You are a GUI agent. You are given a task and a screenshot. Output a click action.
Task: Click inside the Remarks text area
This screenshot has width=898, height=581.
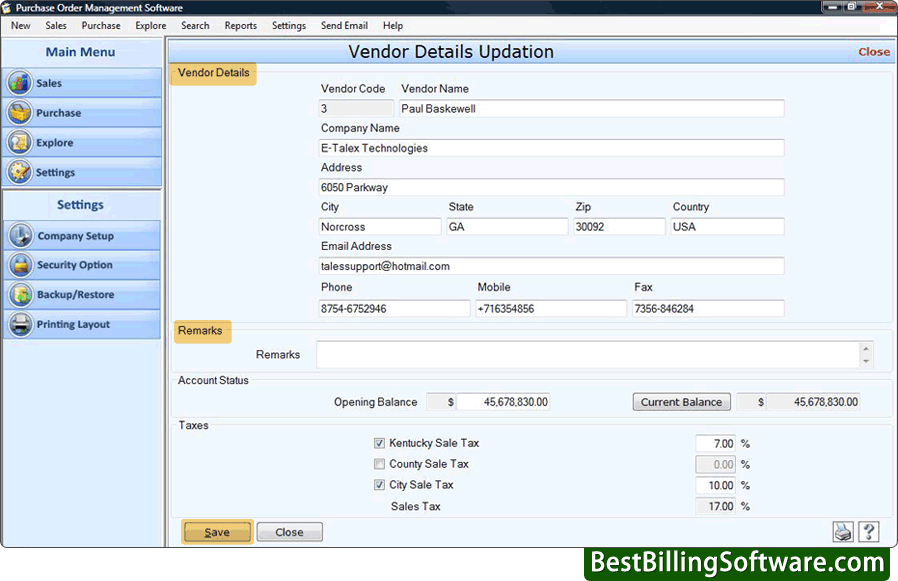pyautogui.click(x=588, y=355)
